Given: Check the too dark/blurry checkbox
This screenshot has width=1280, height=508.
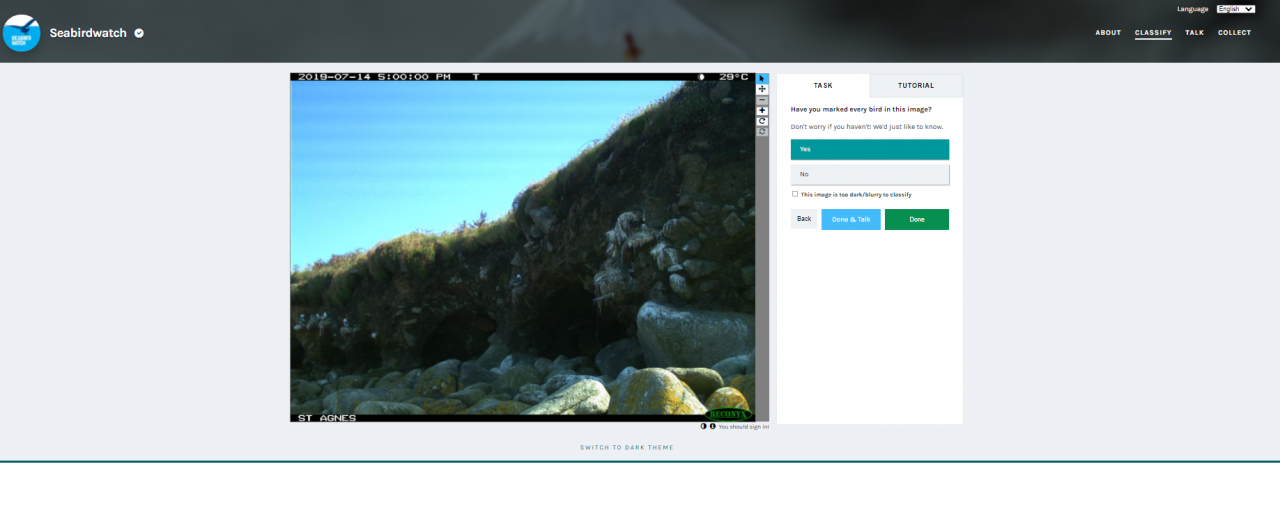Looking at the screenshot, I should [x=795, y=194].
